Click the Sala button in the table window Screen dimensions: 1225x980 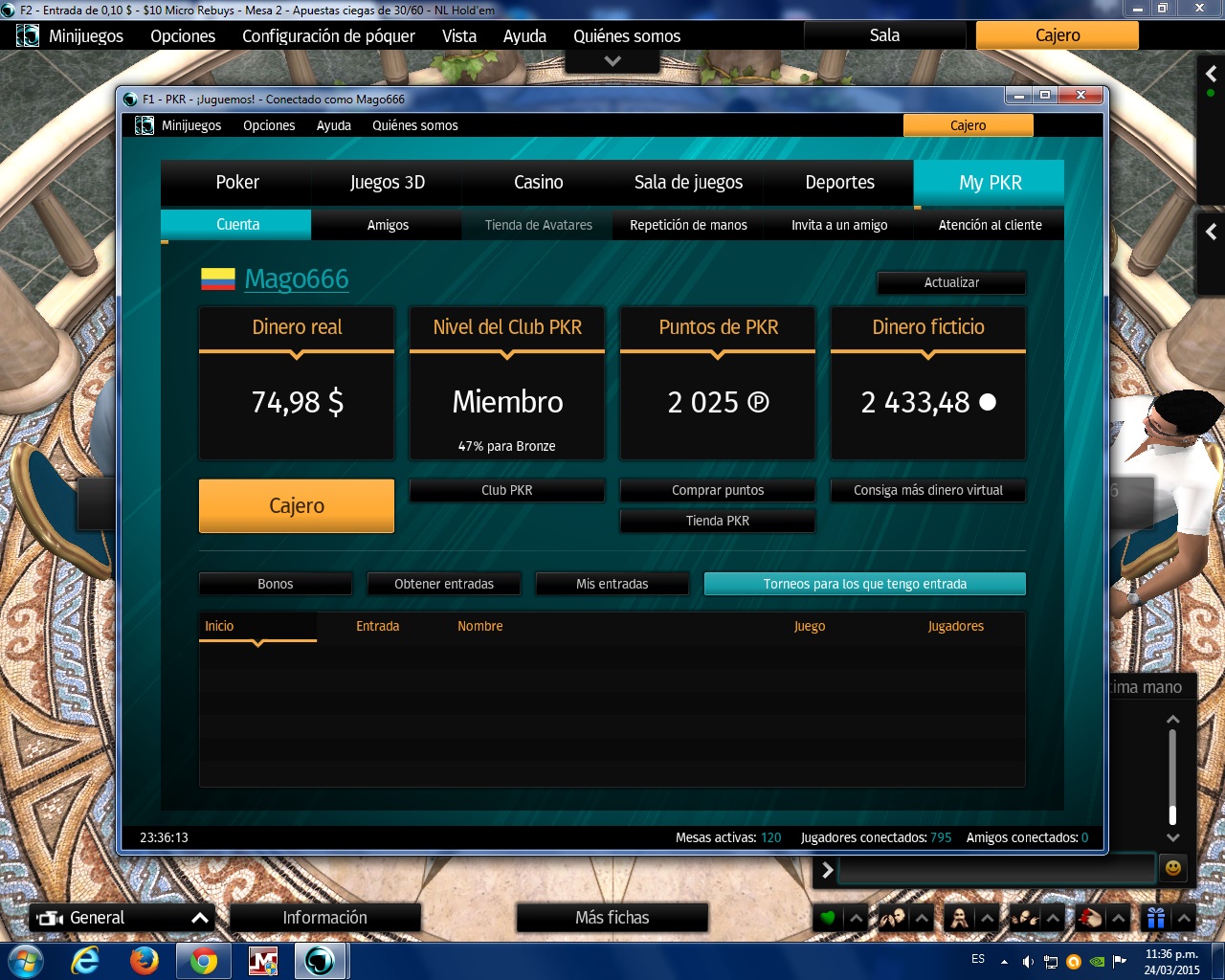884,35
